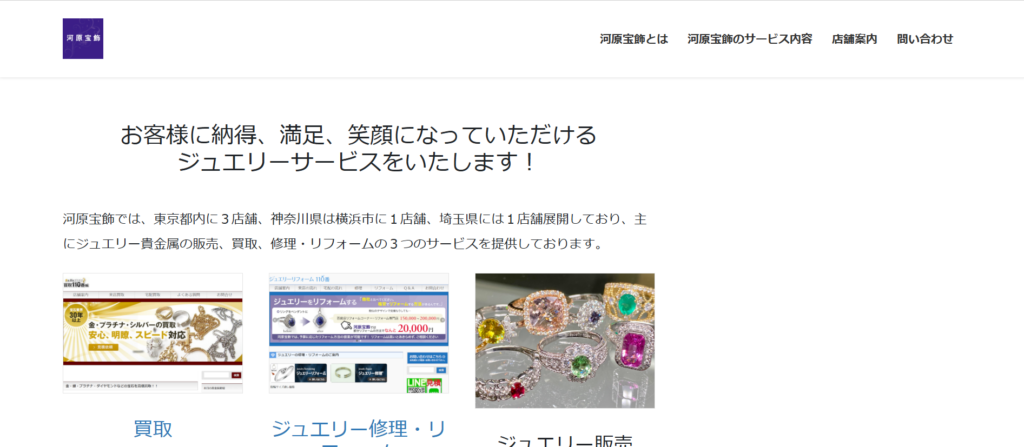
Task: Follow the 買取 heading link
Action: pos(153,429)
